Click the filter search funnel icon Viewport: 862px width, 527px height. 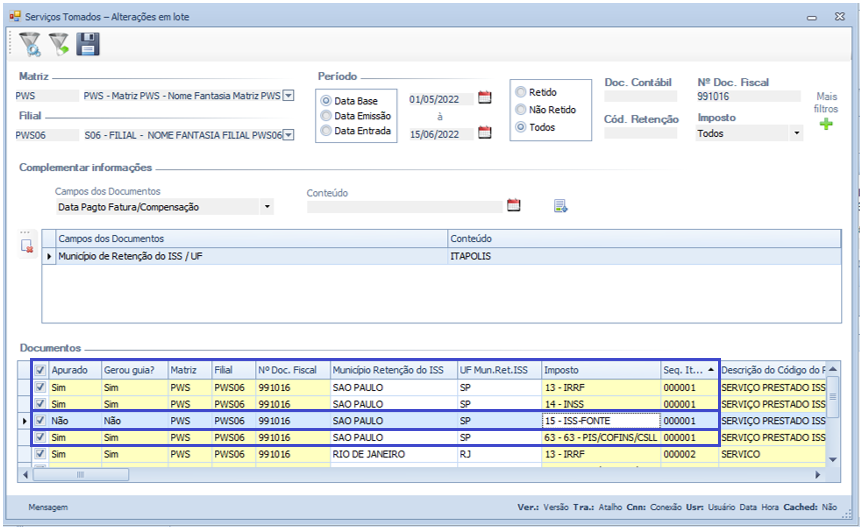[x=30, y=43]
